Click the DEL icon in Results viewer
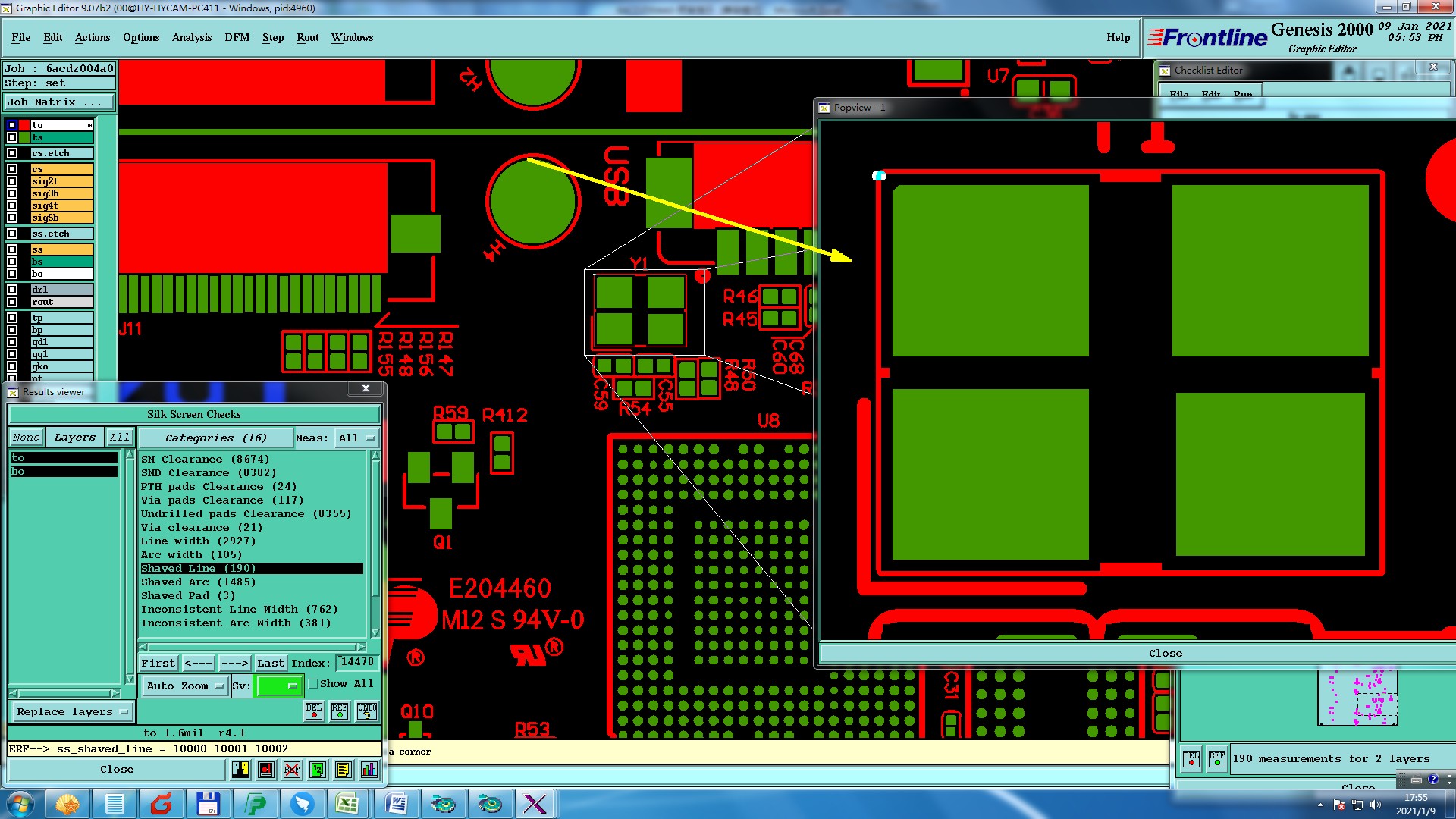This screenshot has height=819, width=1456. pos(314,711)
